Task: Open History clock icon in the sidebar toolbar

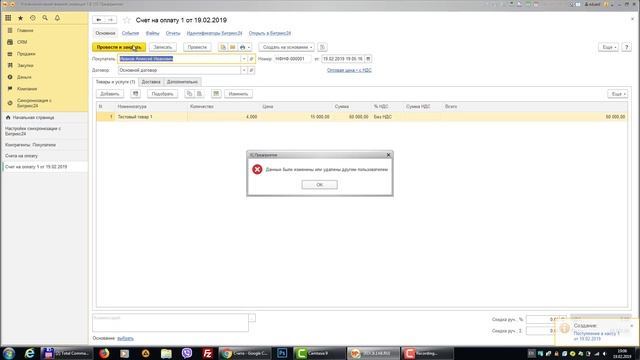Action: point(33,18)
